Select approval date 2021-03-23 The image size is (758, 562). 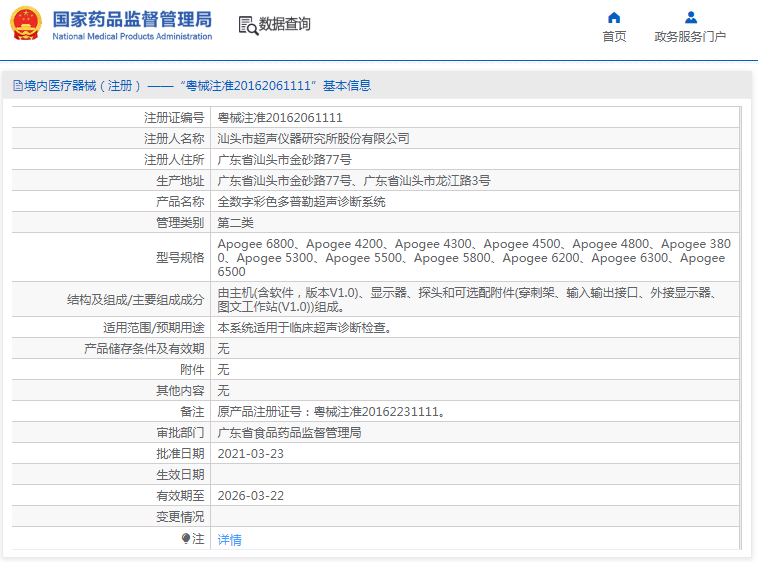[x=250, y=454]
